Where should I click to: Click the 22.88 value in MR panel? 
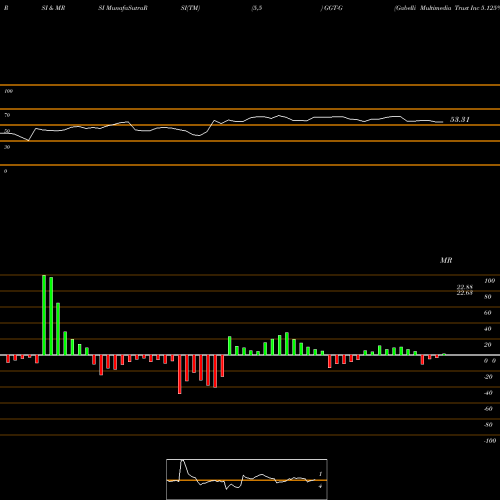[465, 287]
